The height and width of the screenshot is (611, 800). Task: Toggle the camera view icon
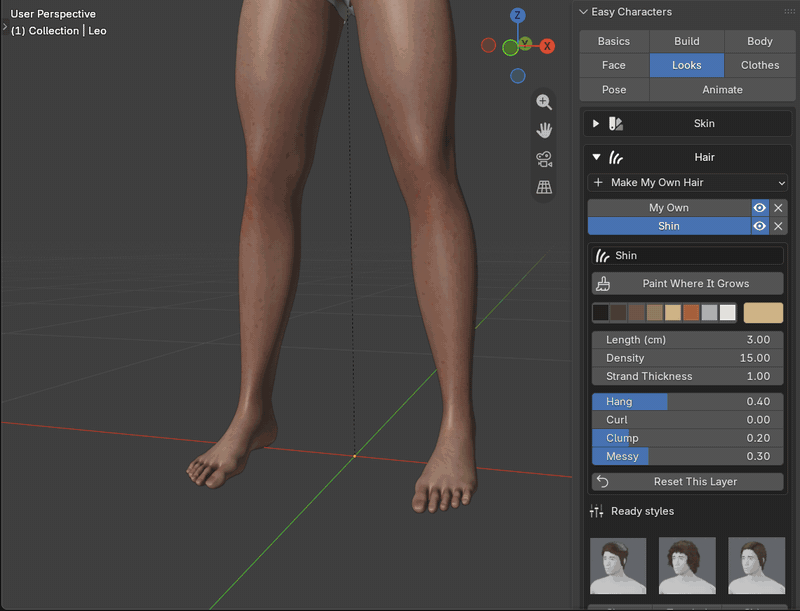tap(544, 159)
